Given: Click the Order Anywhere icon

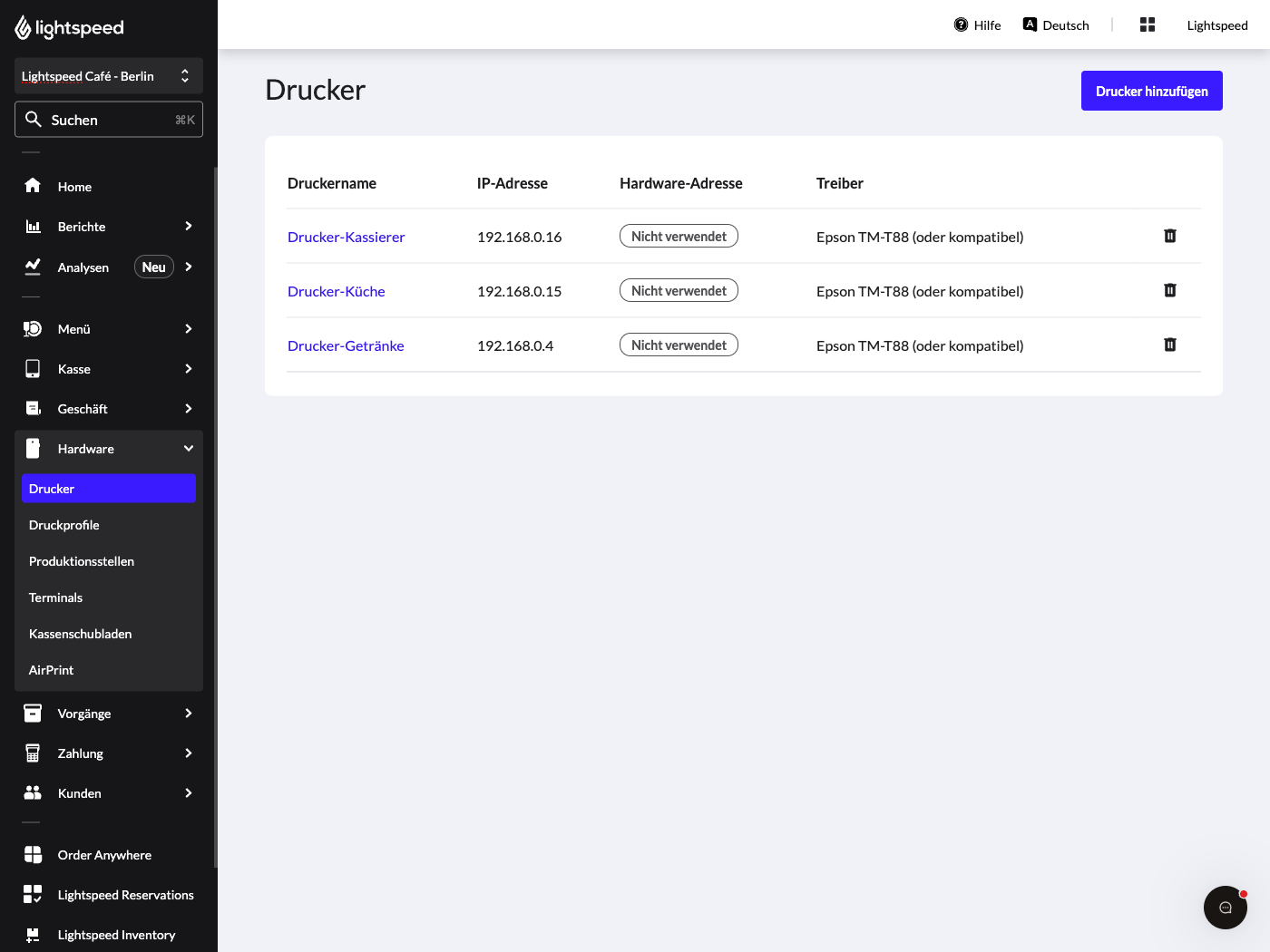Looking at the screenshot, I should pyautogui.click(x=33, y=854).
